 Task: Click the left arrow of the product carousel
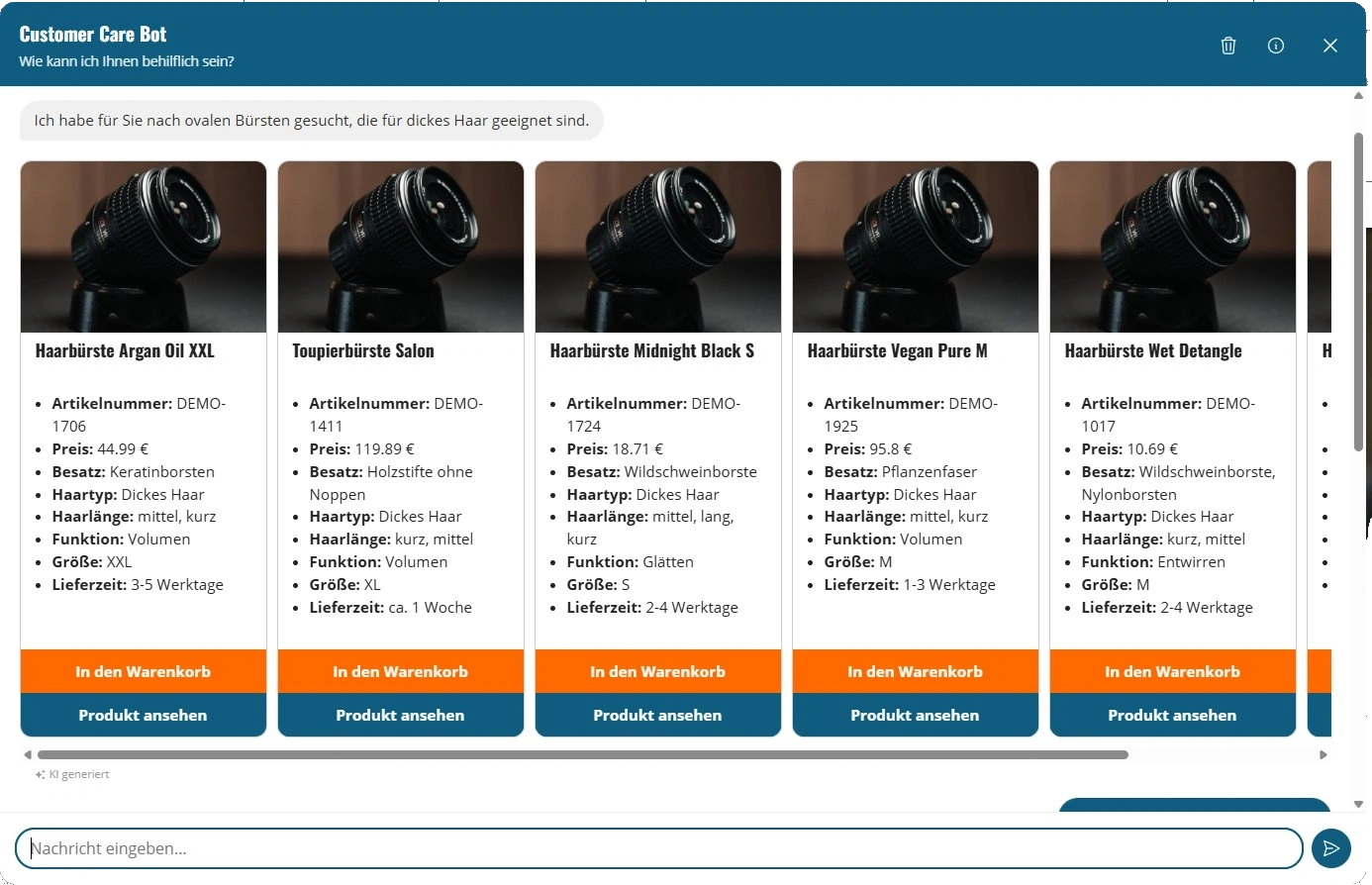[29, 754]
